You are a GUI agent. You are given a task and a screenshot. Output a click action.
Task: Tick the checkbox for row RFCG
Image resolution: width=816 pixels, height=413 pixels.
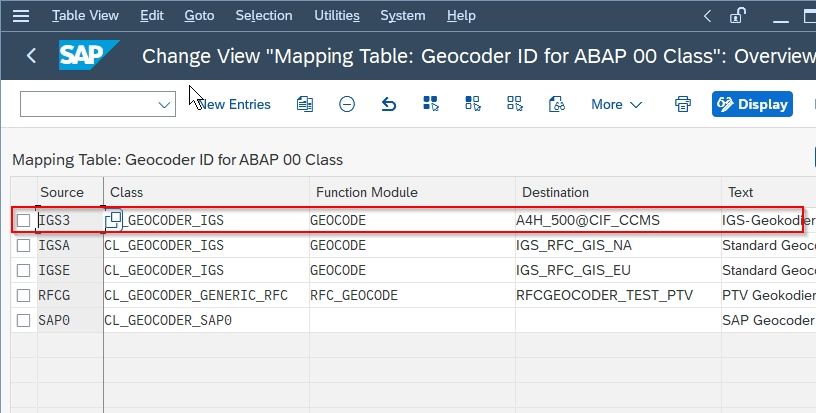click(23, 295)
